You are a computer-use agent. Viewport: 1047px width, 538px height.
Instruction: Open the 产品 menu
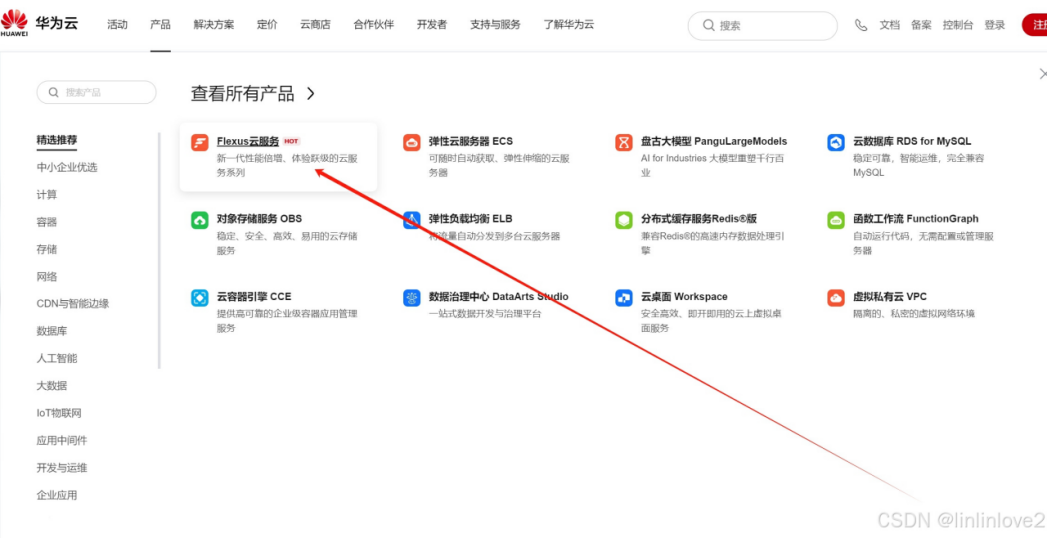point(160,25)
